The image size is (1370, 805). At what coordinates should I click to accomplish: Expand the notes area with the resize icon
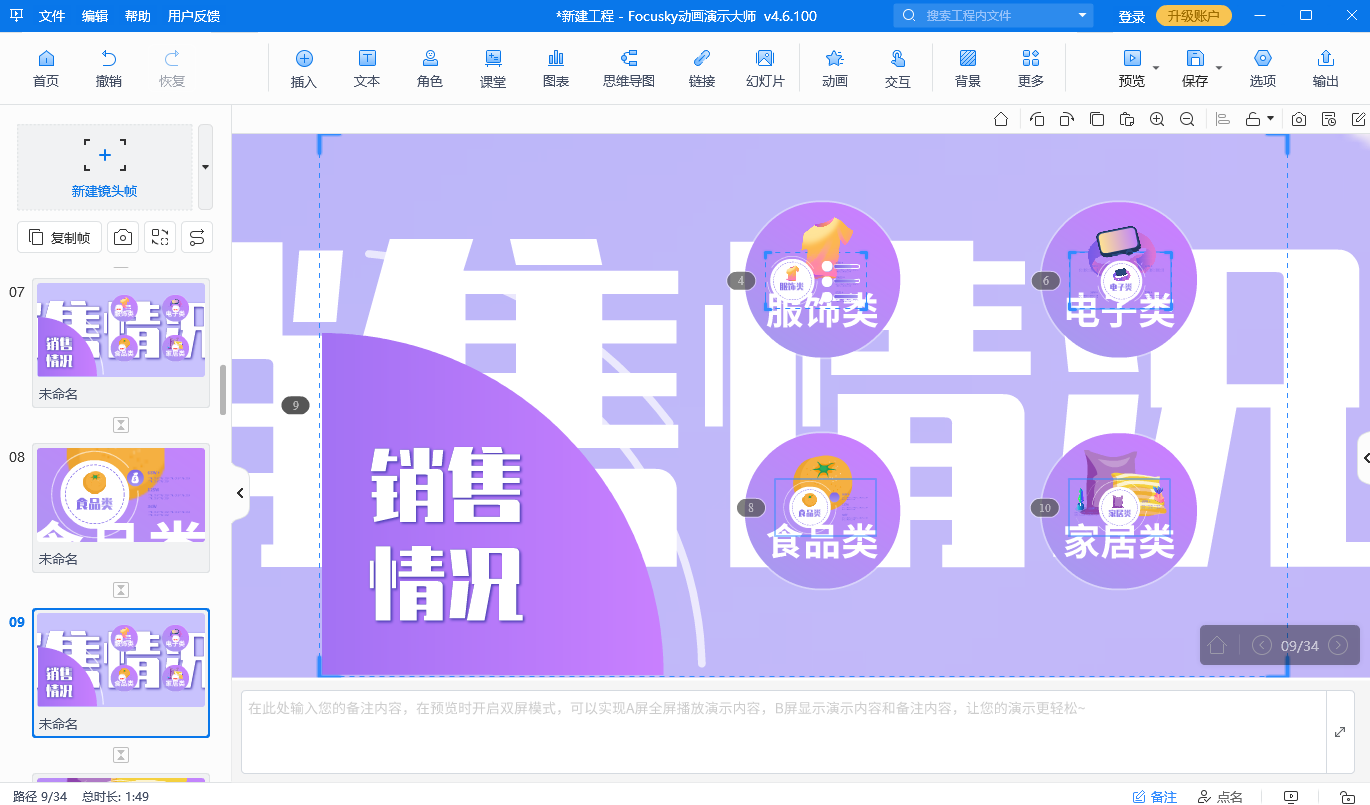point(1340,732)
